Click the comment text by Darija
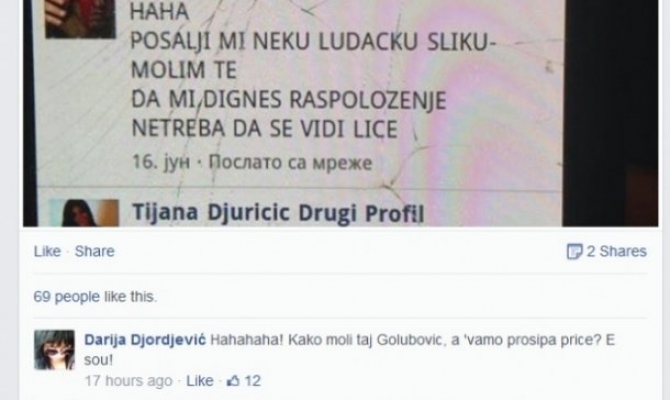Screen dimensions: 670x400 tap(350, 350)
